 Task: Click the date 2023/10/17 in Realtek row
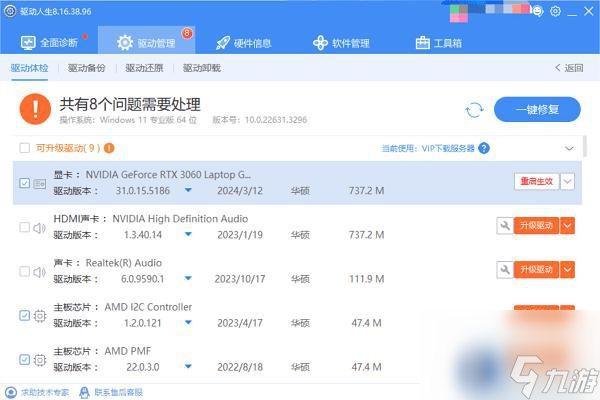(240, 279)
